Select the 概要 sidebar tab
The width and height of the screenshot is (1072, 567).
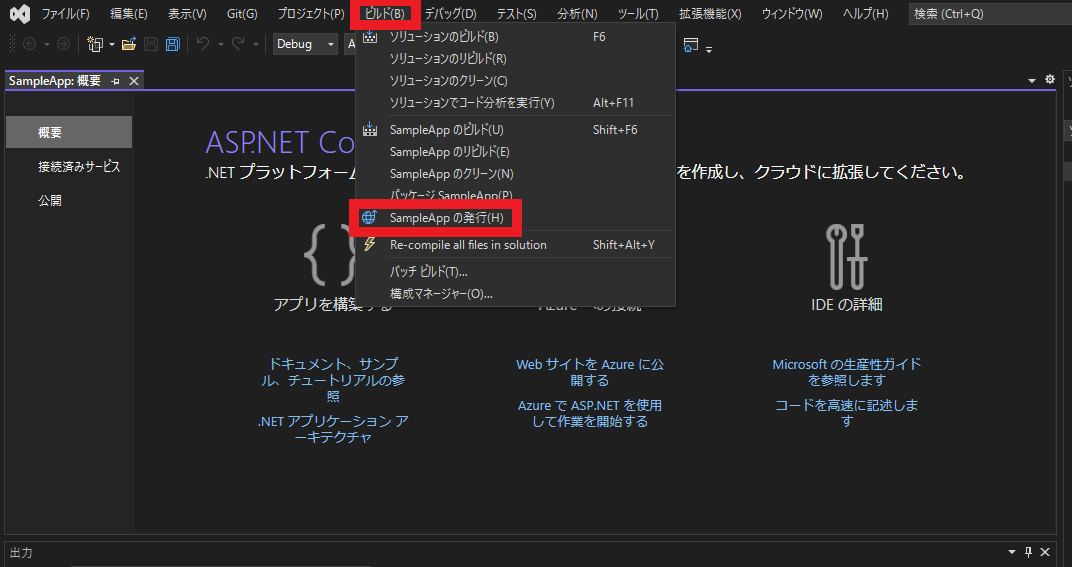pos(69,132)
